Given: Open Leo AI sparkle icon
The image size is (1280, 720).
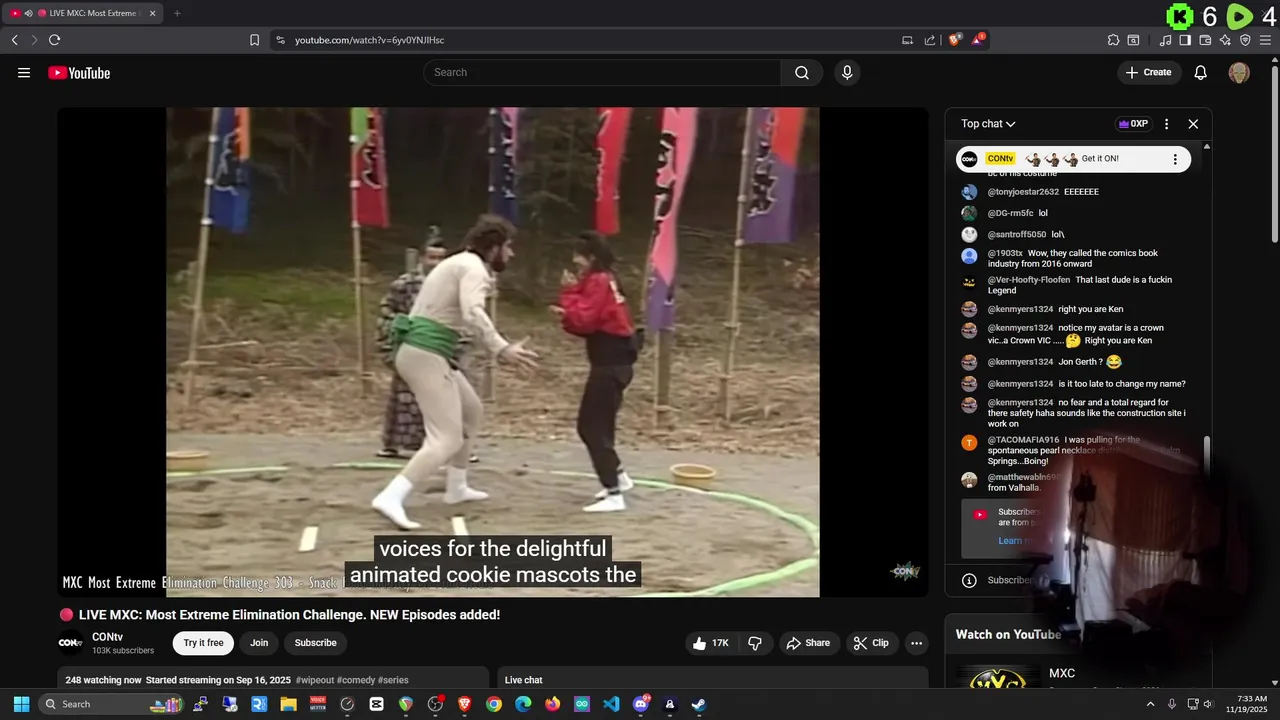Looking at the screenshot, I should coord(1225,40).
